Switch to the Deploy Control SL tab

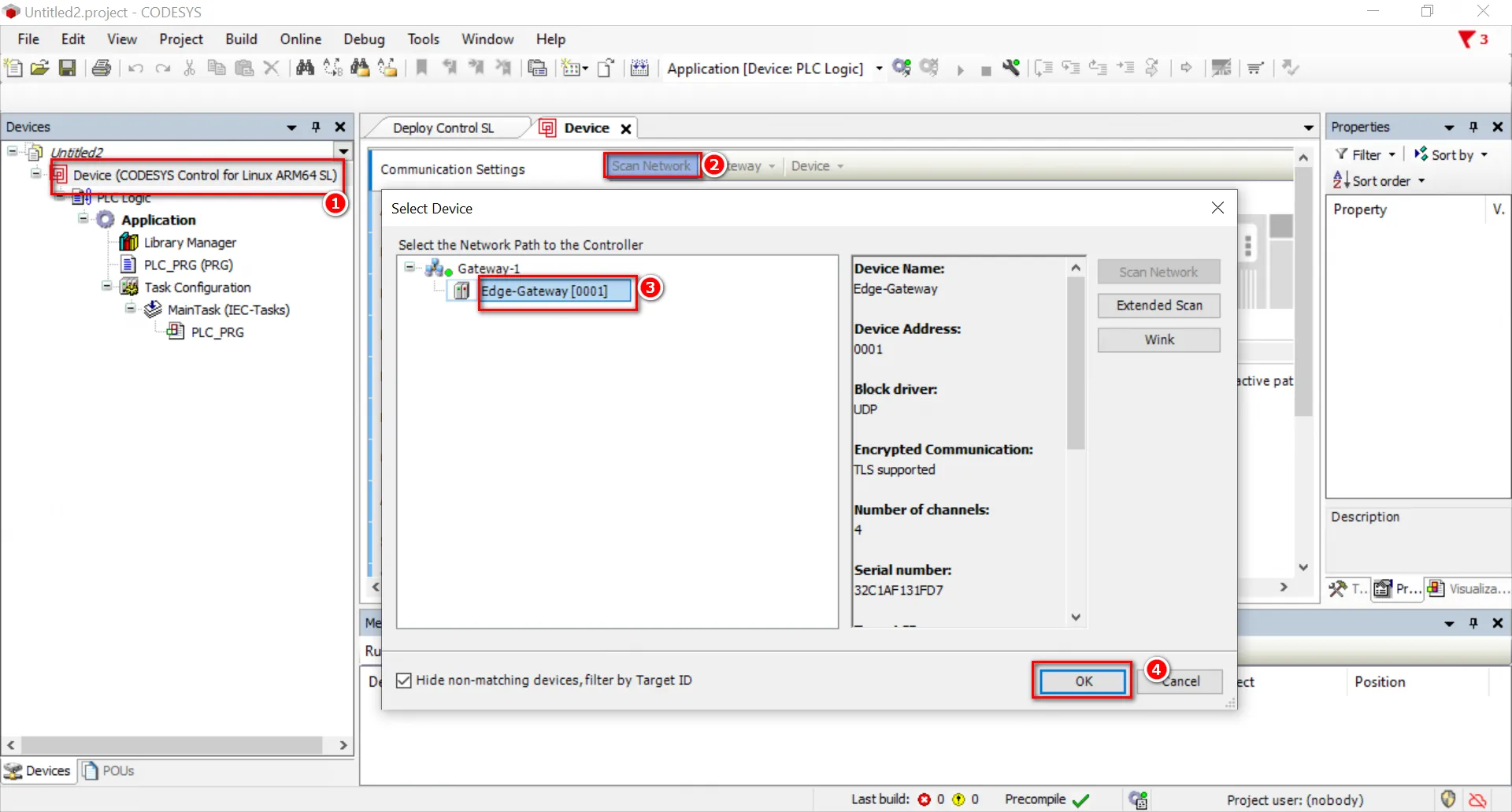tap(443, 128)
